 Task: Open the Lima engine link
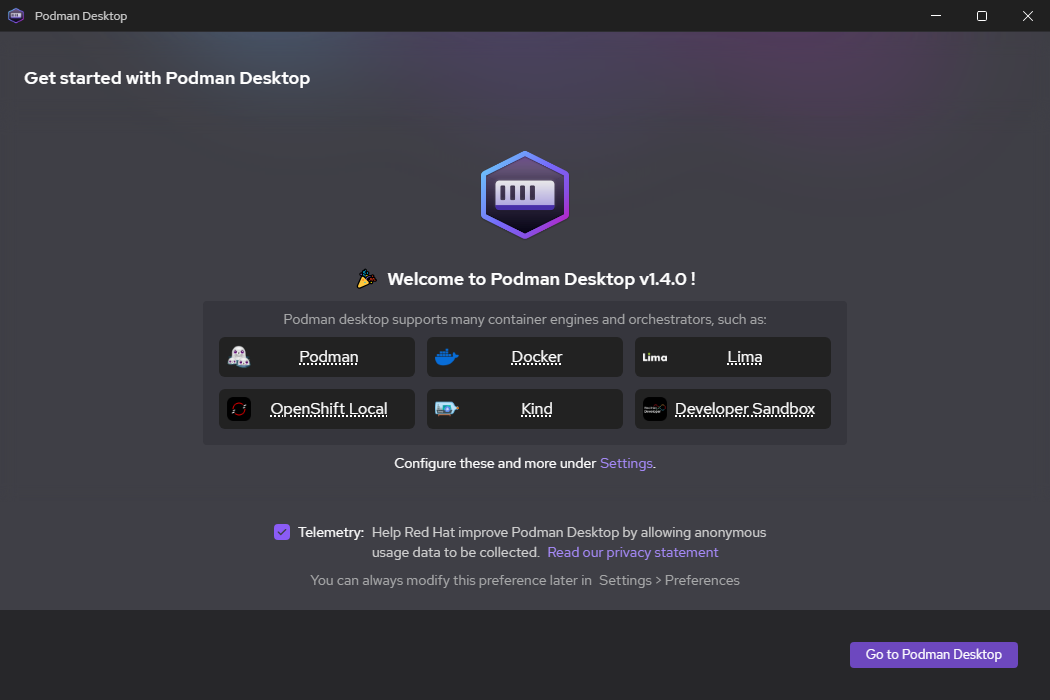coord(745,357)
